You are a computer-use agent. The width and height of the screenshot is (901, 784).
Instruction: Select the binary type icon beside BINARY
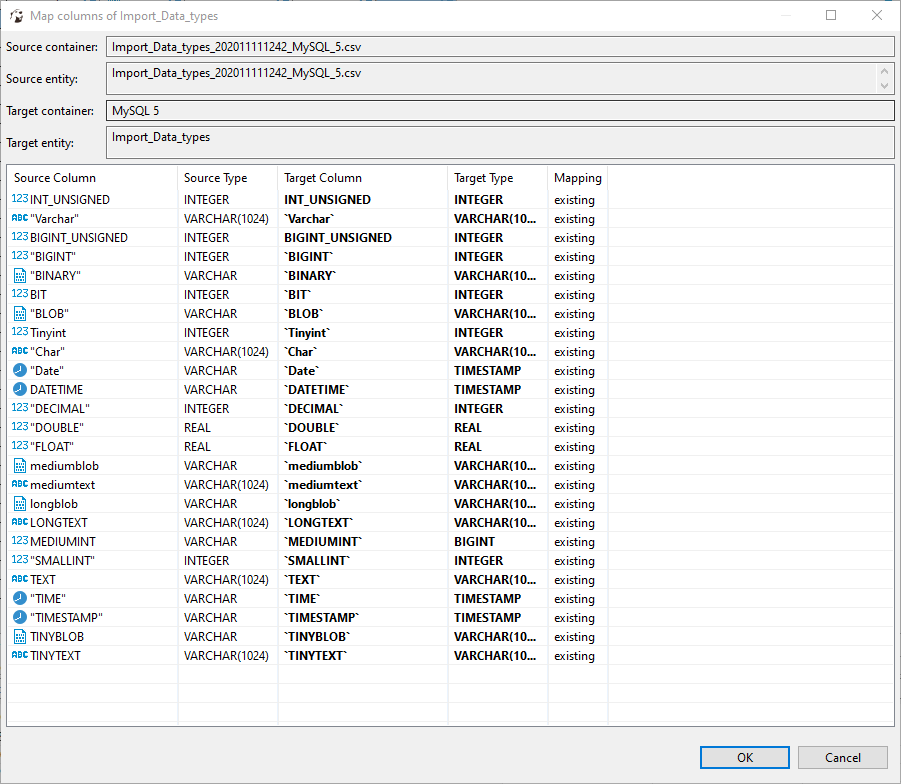pyautogui.click(x=18, y=275)
